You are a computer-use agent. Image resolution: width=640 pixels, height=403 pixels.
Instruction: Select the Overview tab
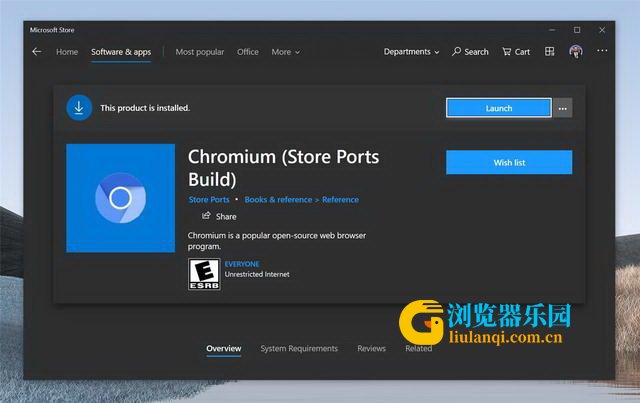pos(224,349)
